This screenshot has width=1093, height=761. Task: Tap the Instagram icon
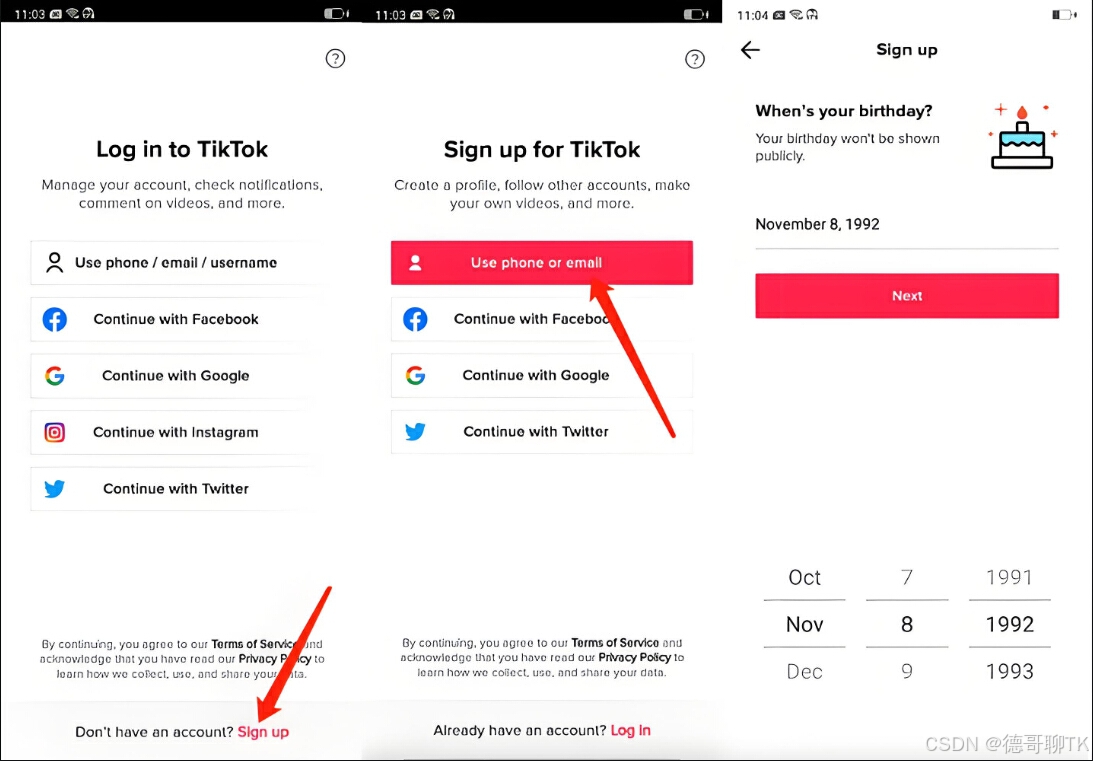click(54, 432)
